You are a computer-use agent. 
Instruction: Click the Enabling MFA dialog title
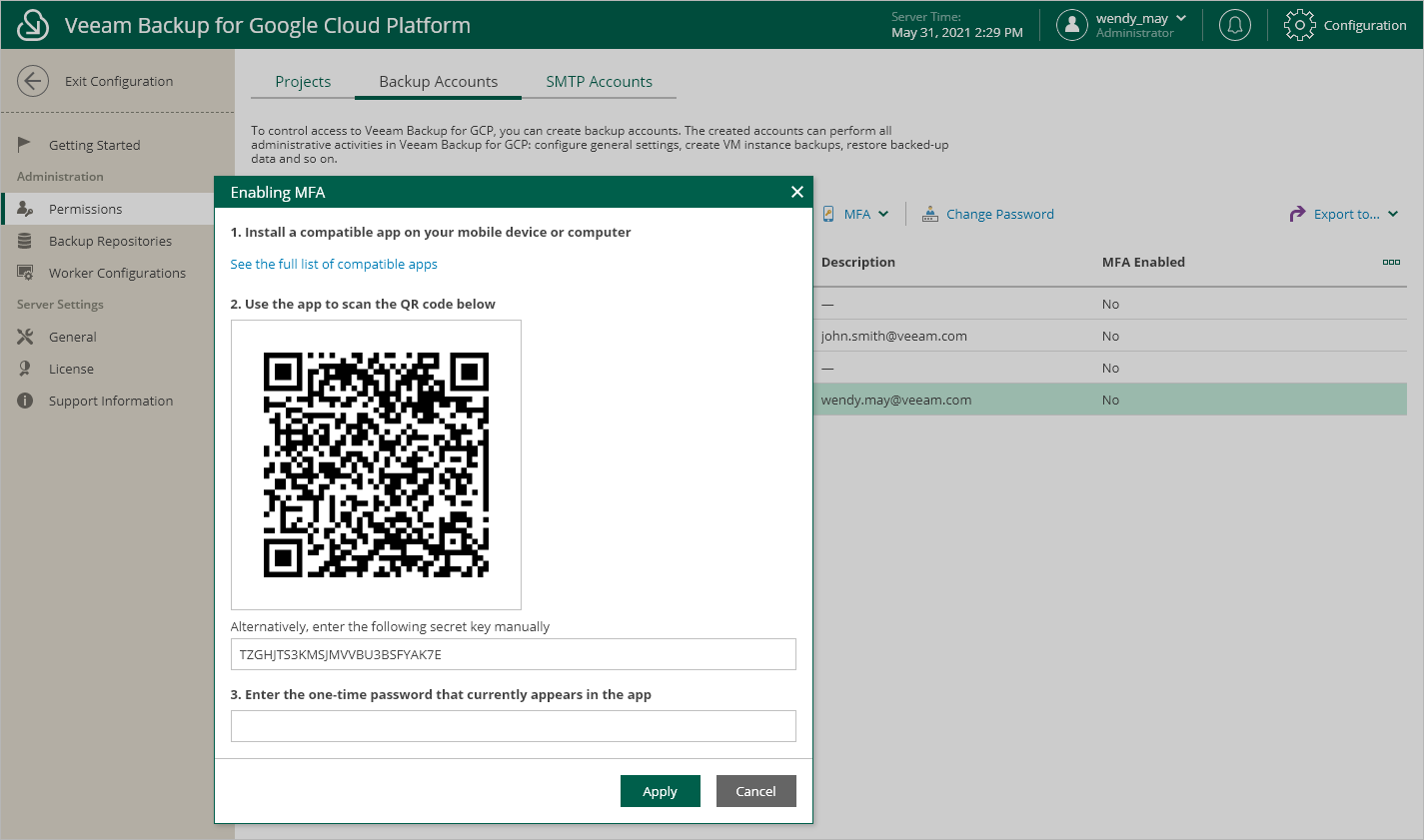(x=278, y=192)
